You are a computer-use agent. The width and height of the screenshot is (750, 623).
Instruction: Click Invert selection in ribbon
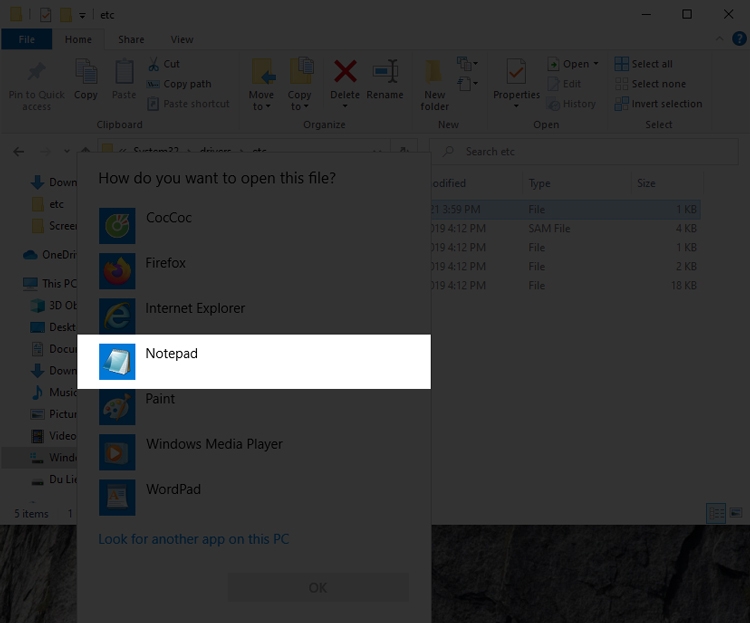(x=659, y=104)
